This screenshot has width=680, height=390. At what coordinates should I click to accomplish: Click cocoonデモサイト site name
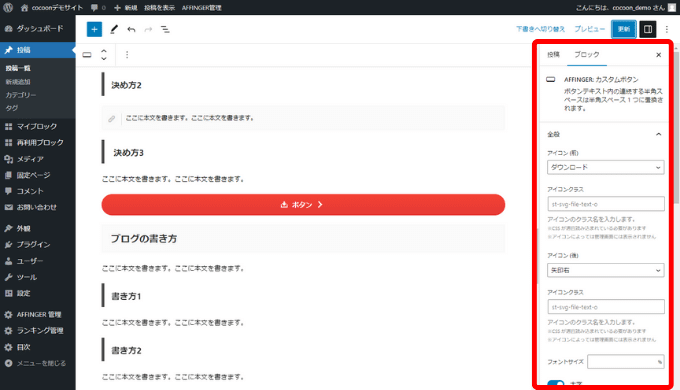[x=52, y=7]
